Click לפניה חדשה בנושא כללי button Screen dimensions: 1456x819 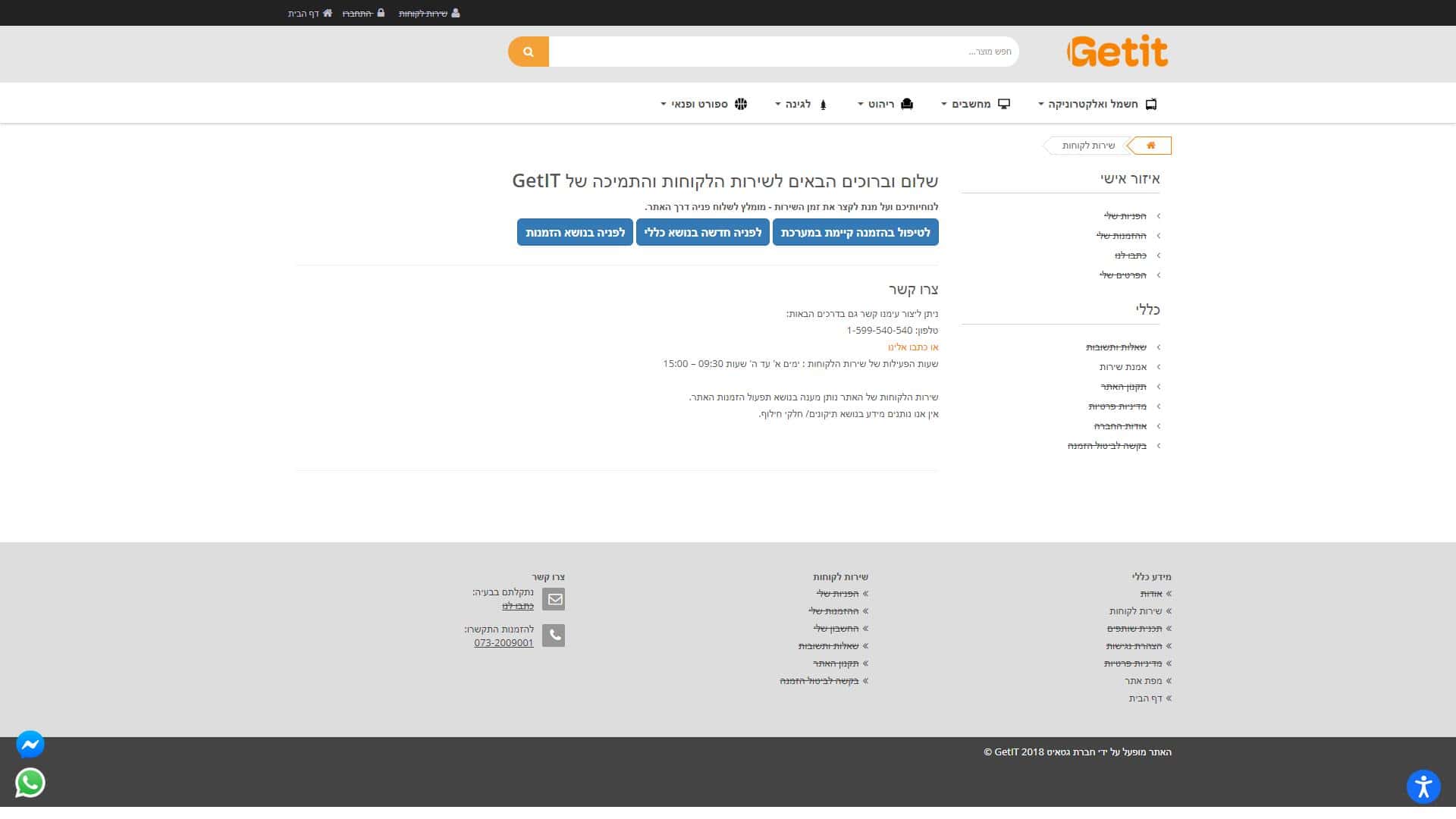[x=702, y=233]
